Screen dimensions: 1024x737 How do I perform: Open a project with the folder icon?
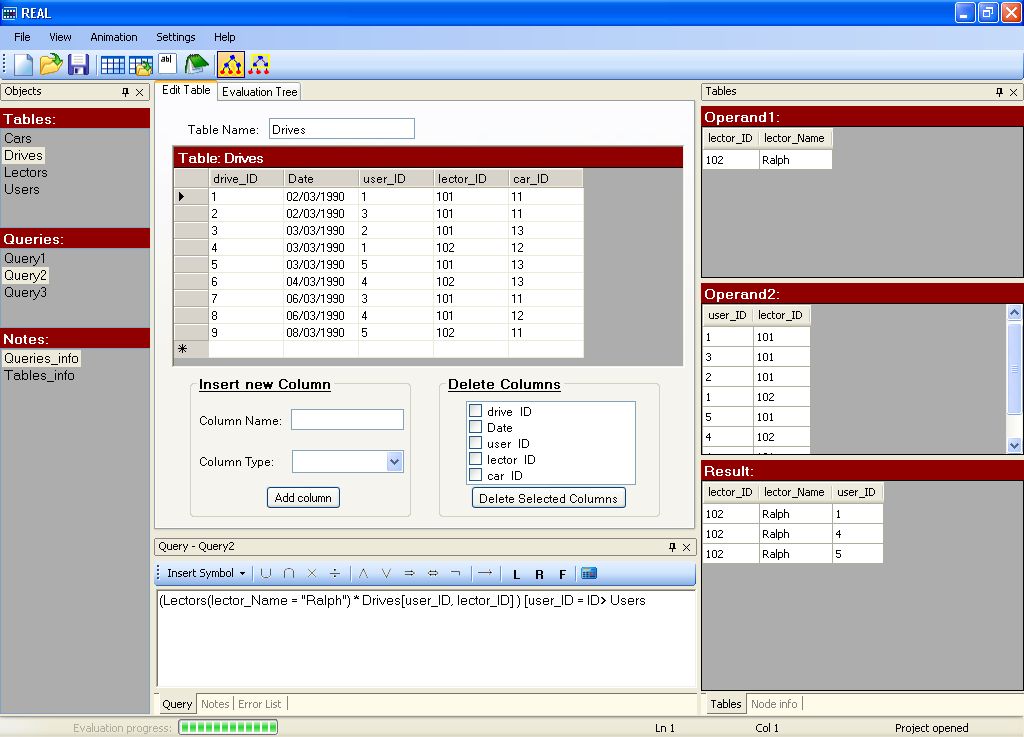51,65
